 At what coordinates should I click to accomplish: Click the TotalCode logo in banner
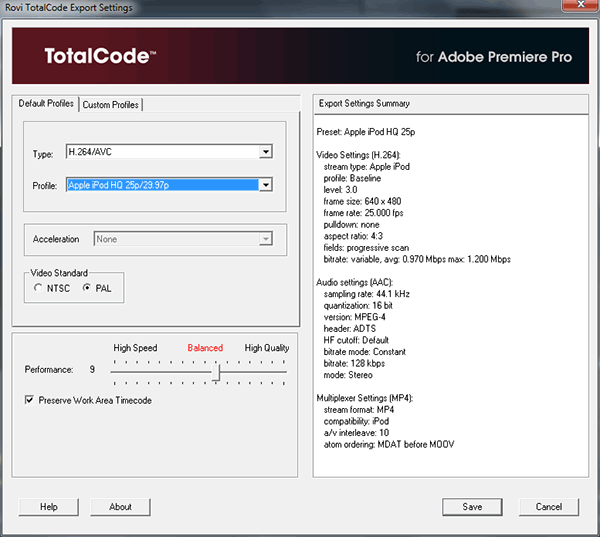click(x=100, y=56)
